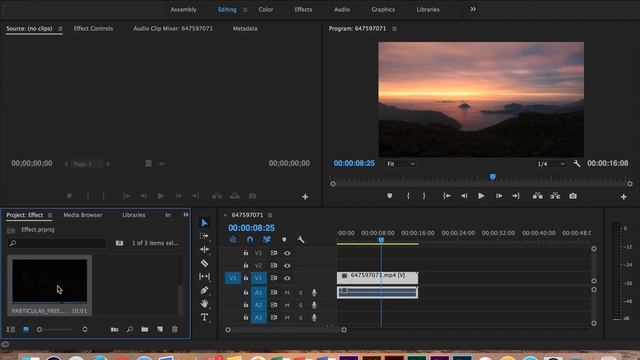The width and height of the screenshot is (640, 360).
Task: Open Program monitor settings wrench
Action: 577,164
